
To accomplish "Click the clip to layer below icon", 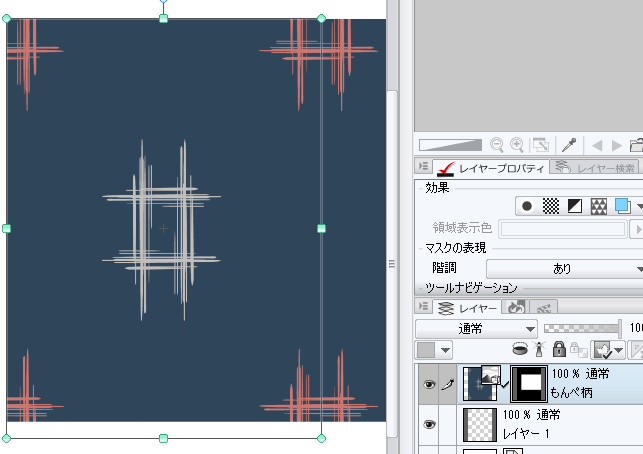I will click(x=520, y=349).
